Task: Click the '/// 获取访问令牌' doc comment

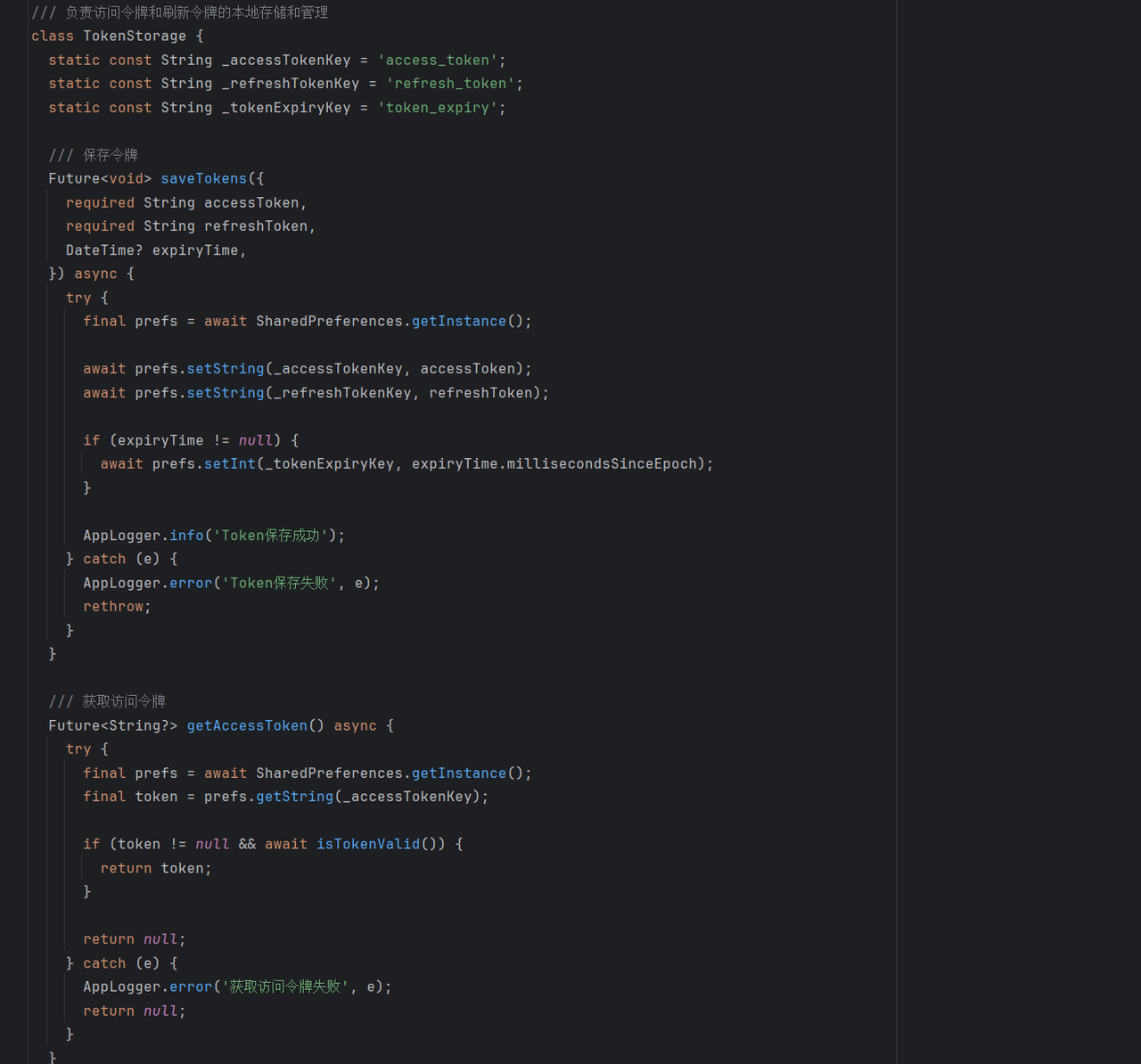Action: click(x=107, y=701)
